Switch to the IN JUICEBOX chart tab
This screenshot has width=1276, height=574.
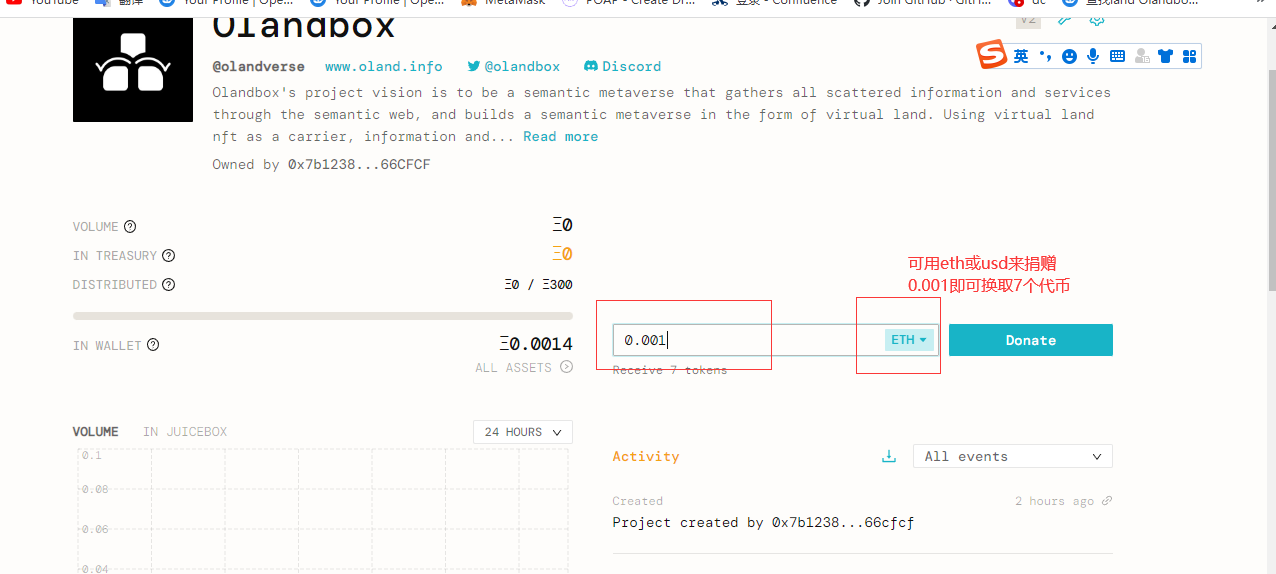coord(184,432)
